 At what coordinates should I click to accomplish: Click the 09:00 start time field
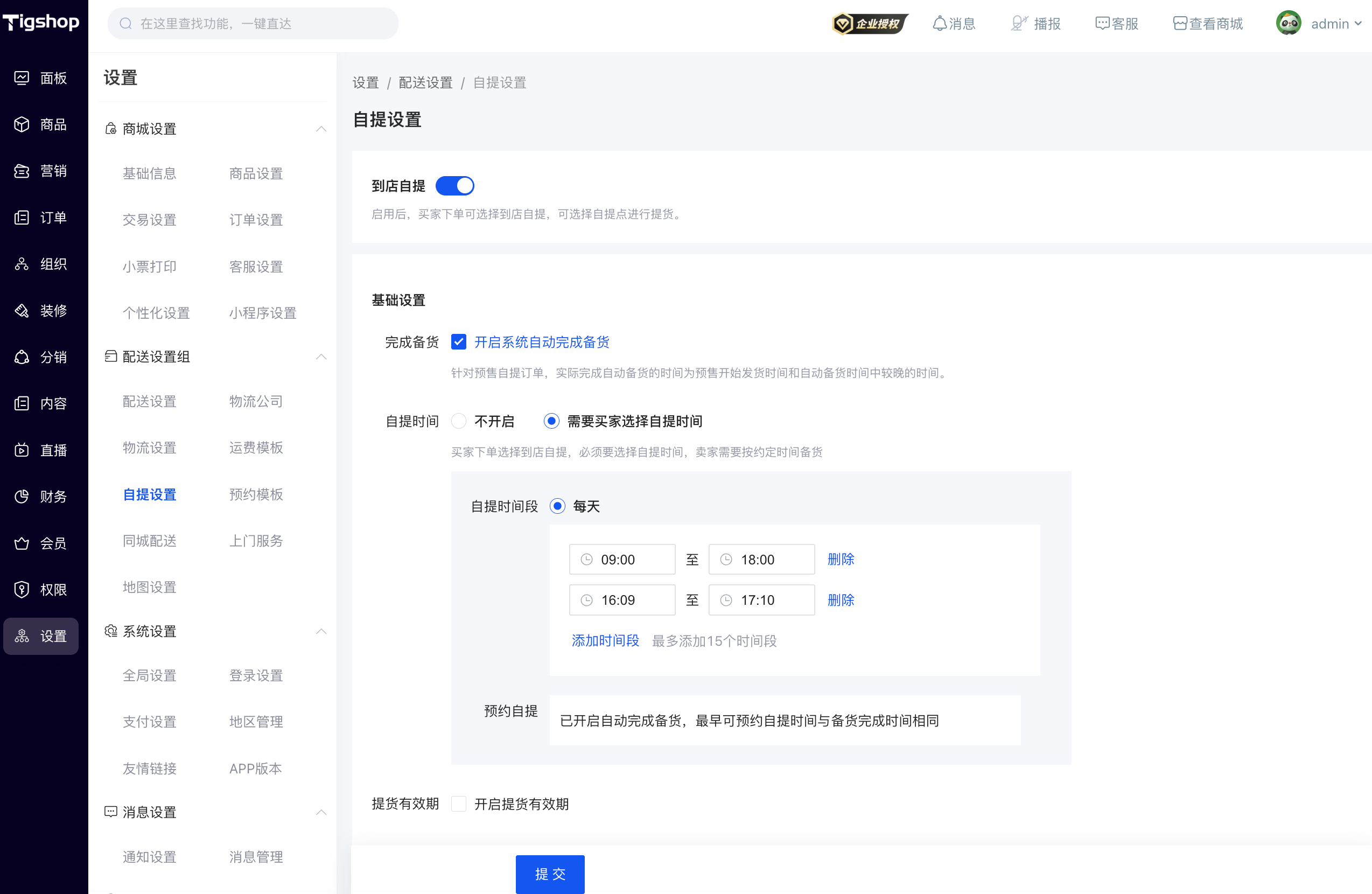(x=622, y=559)
